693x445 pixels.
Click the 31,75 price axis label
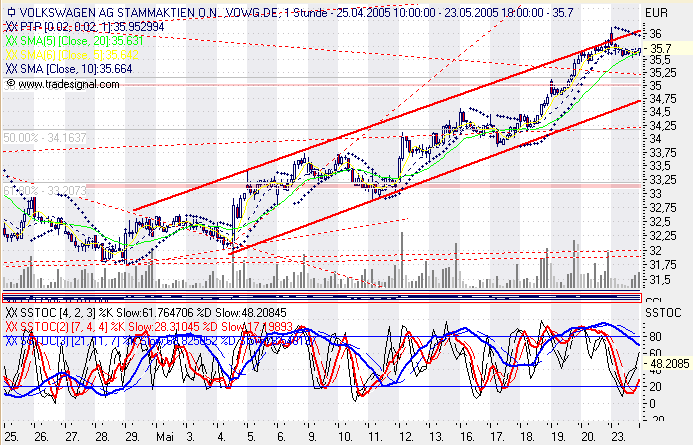pos(663,265)
